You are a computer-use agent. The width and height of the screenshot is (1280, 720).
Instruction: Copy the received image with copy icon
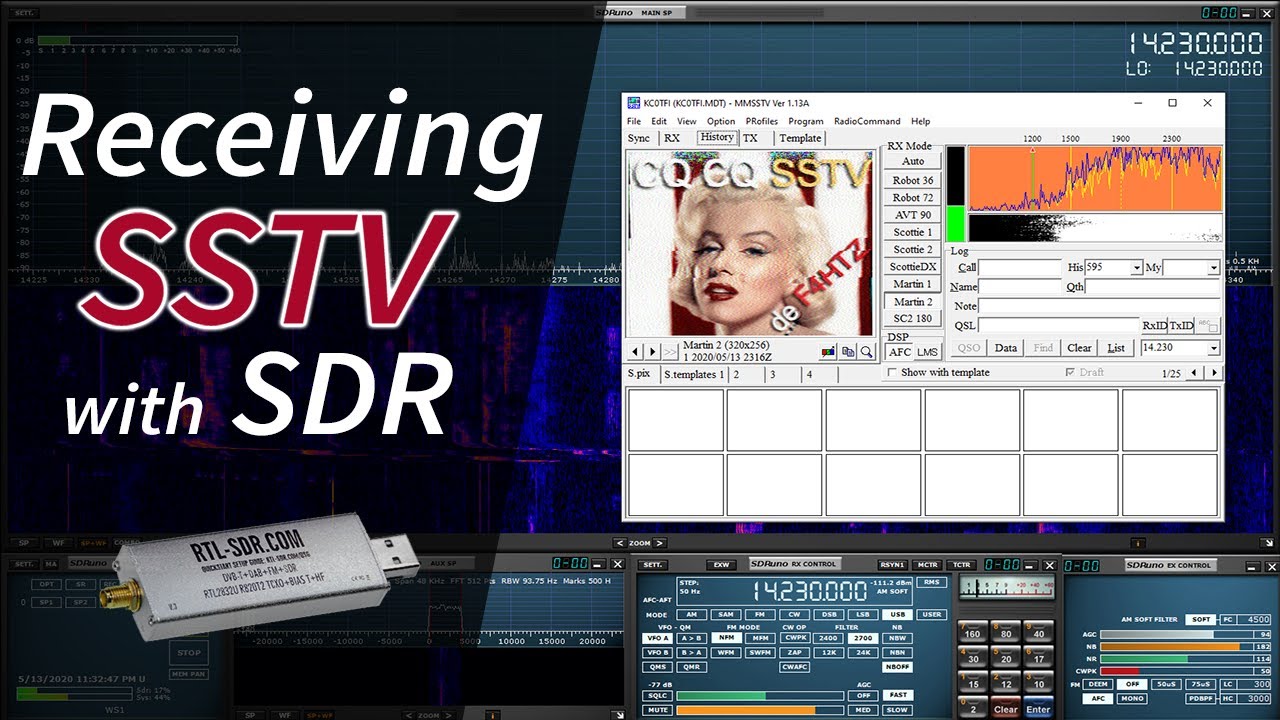848,351
